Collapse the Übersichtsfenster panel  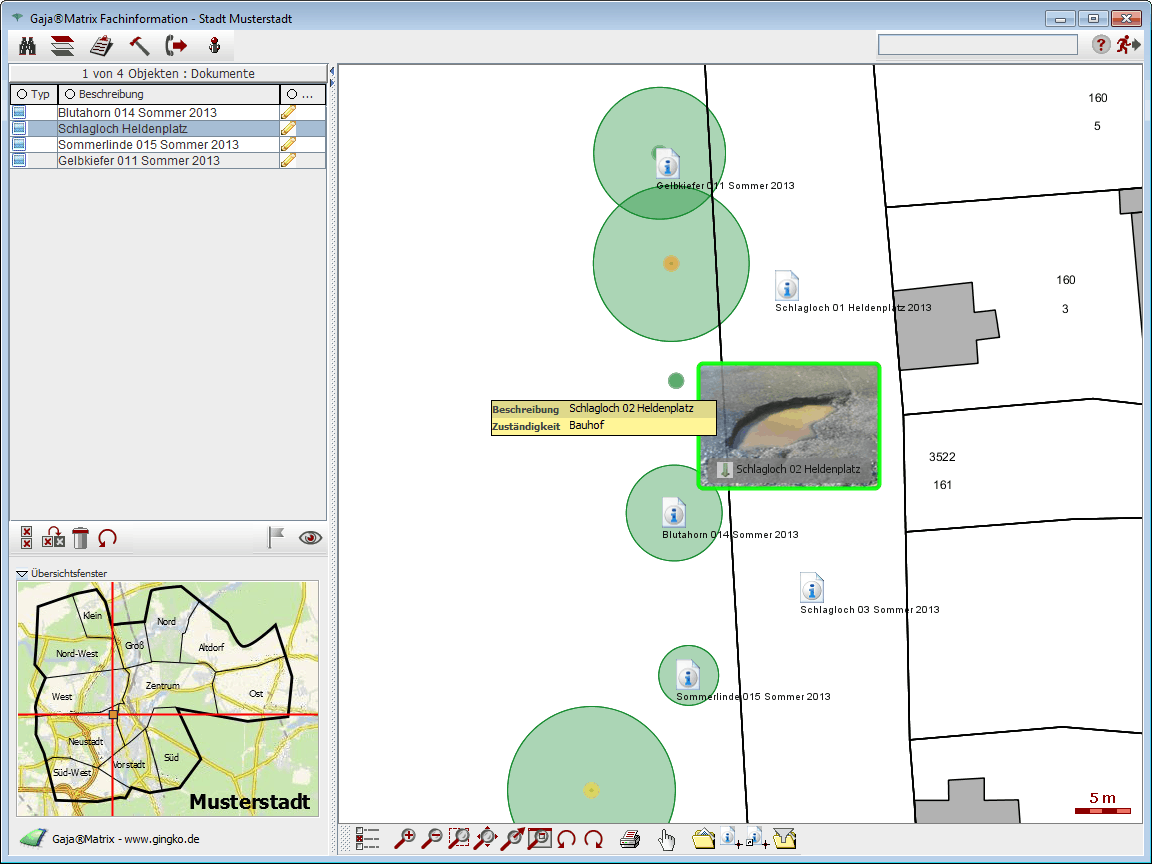click(x=22, y=574)
